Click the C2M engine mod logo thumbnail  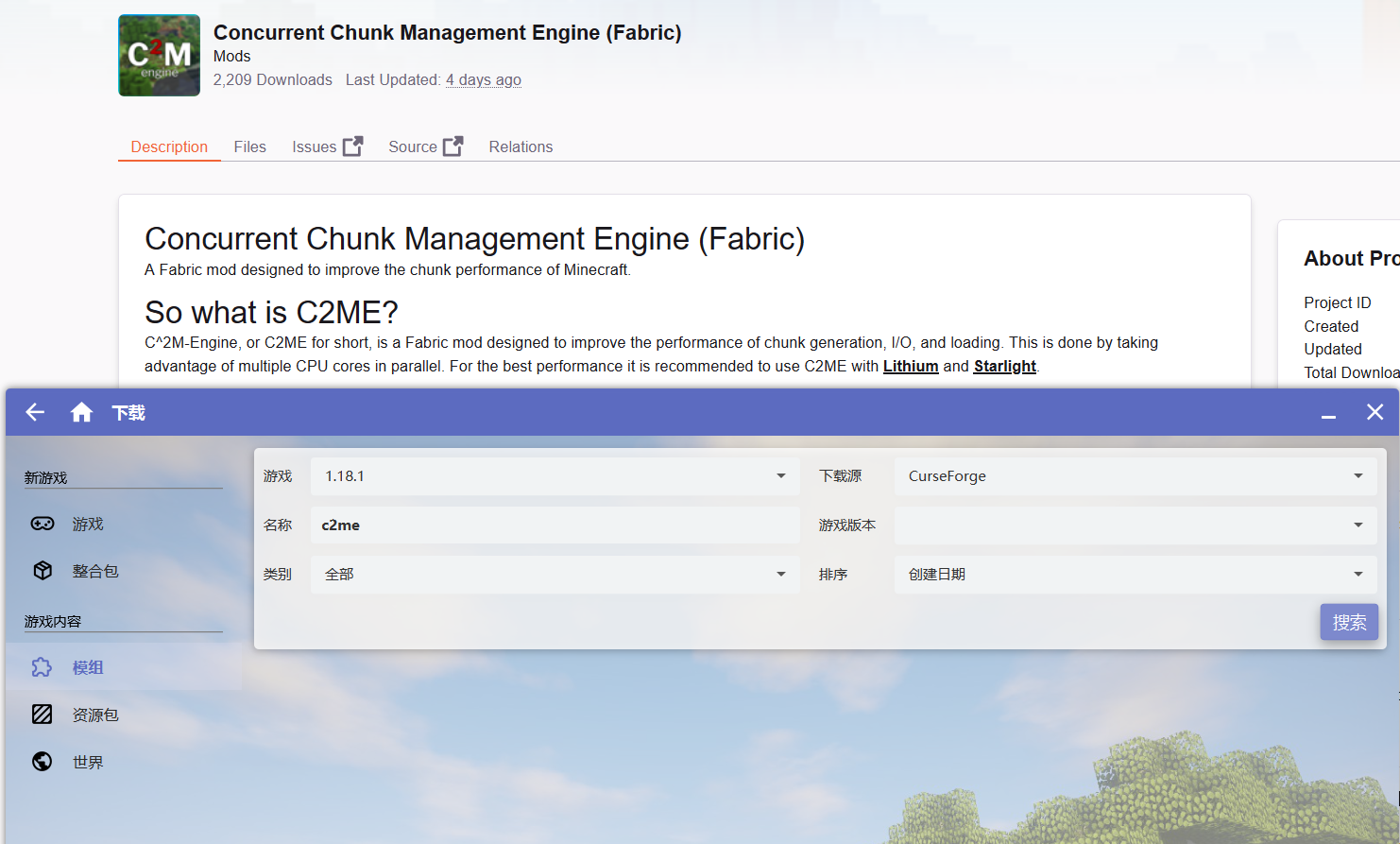tap(159, 55)
